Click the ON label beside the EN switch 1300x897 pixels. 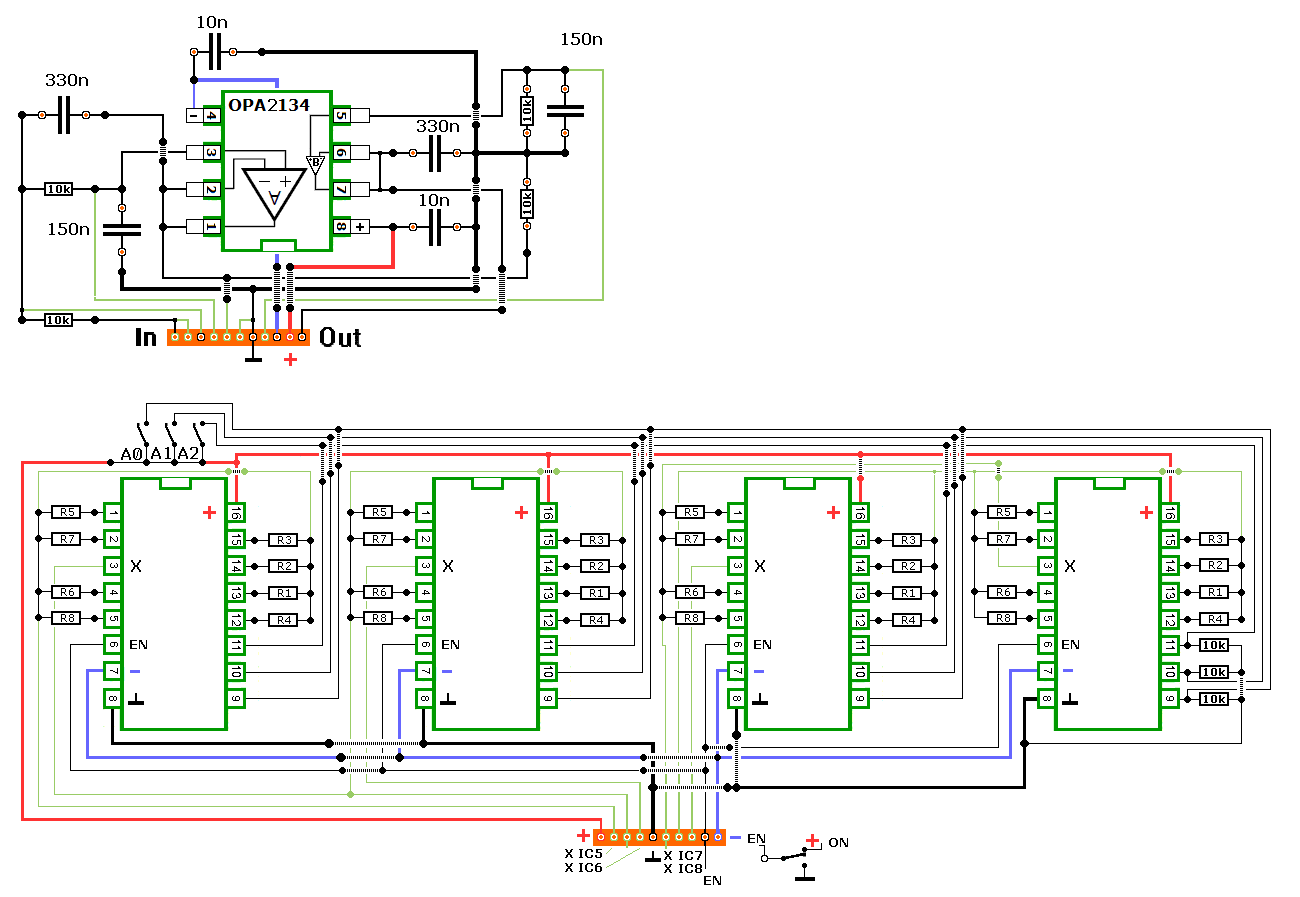[838, 843]
